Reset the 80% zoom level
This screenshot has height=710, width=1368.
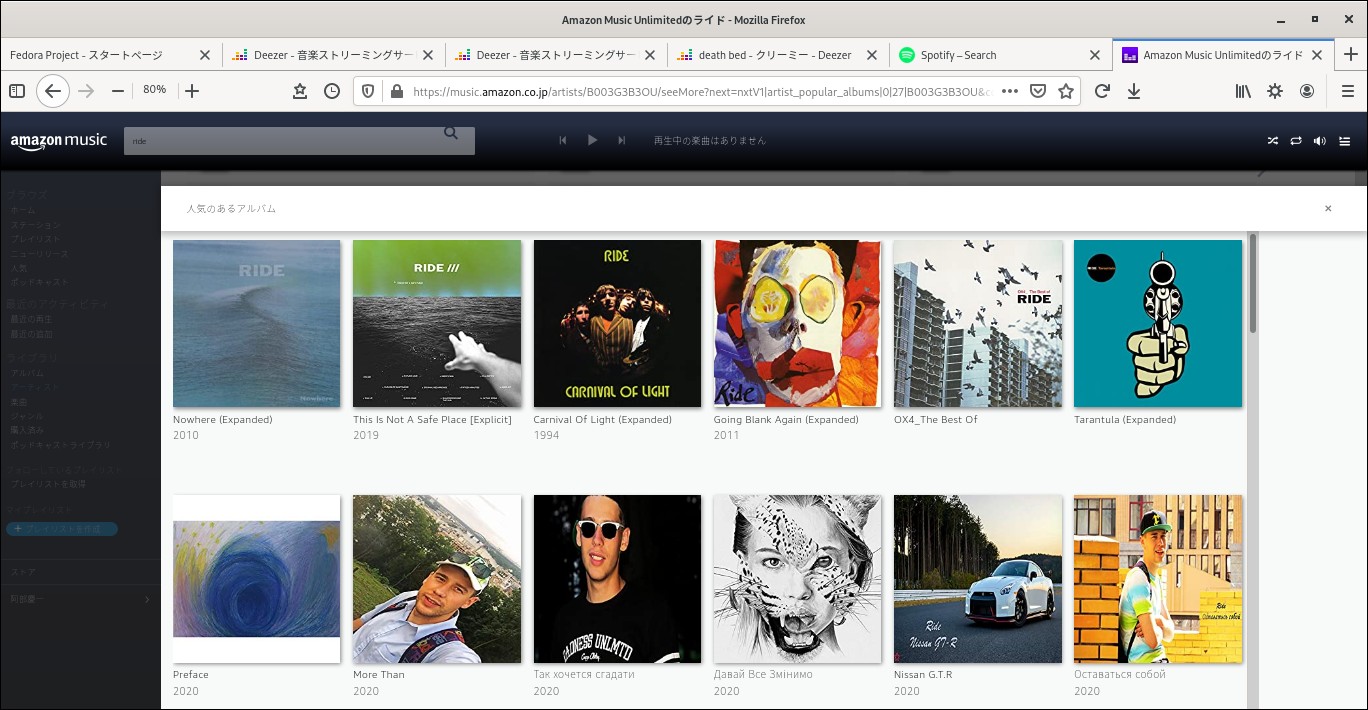coord(154,90)
